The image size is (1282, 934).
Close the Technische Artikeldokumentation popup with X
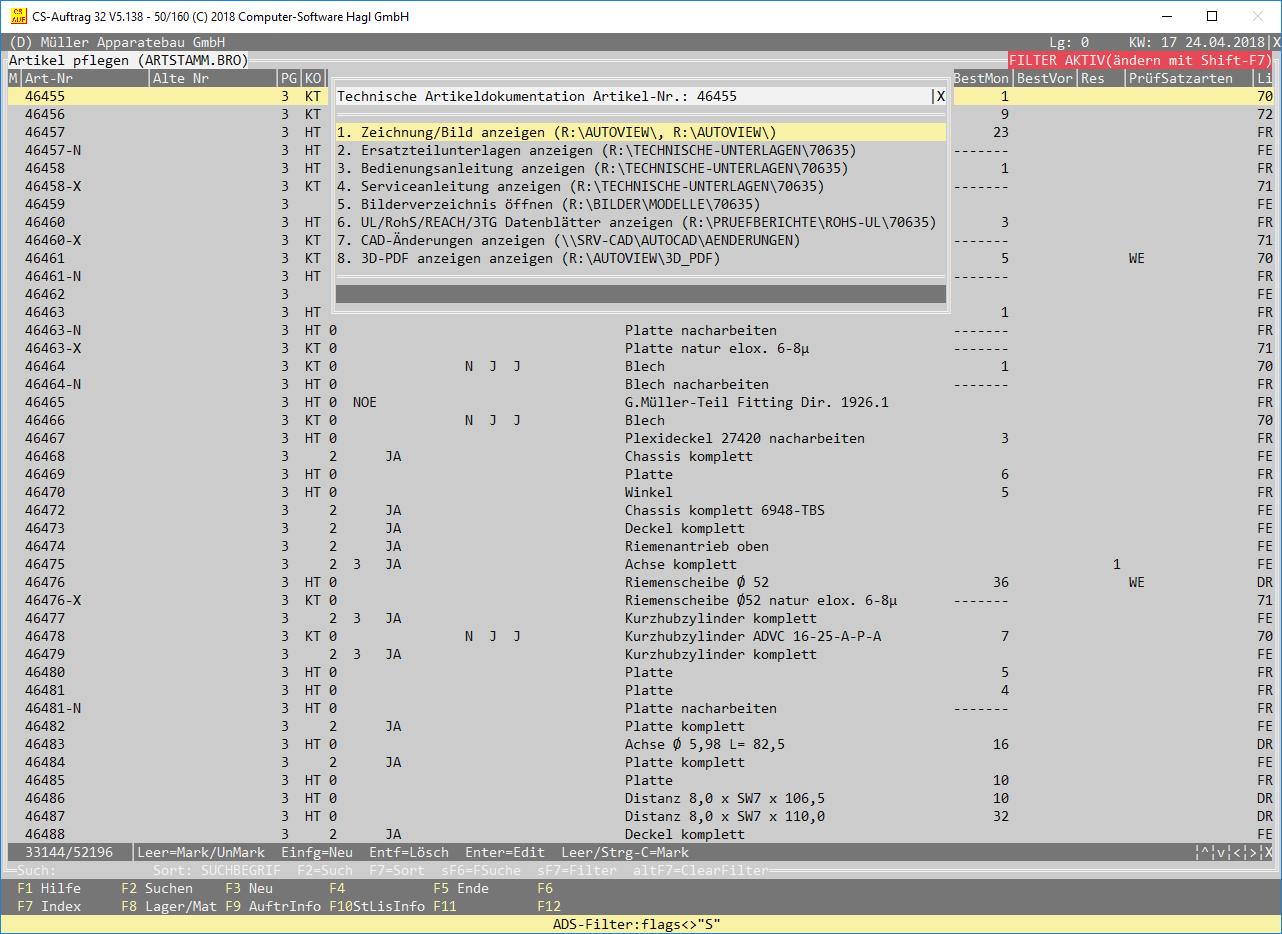pyautogui.click(x=940, y=97)
